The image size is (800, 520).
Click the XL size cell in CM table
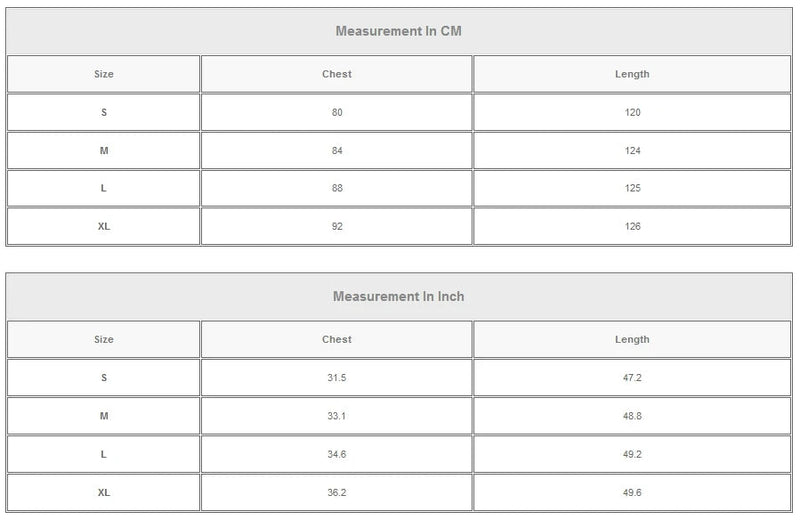pos(104,227)
